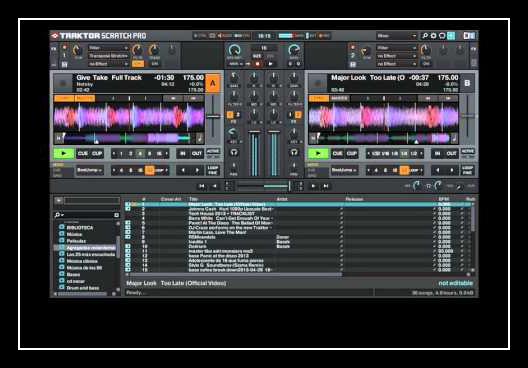Click the headphone cue icon for channel A
Image resolution: width=528 pixels, height=368 pixels.
(x=234, y=152)
